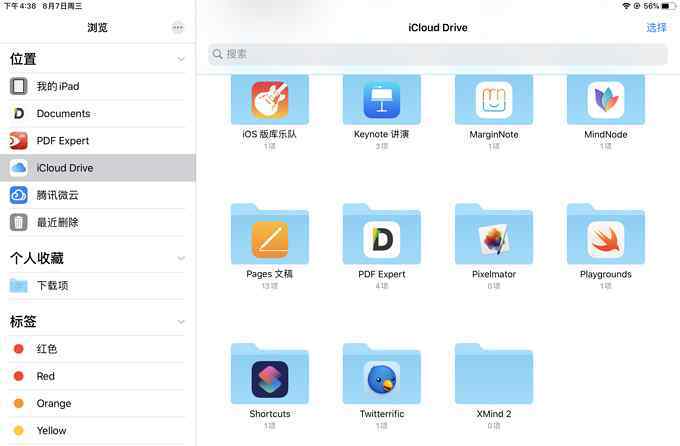The height and width of the screenshot is (446, 680).
Task: Click the XMind 2 folder name label
Action: [x=494, y=414]
